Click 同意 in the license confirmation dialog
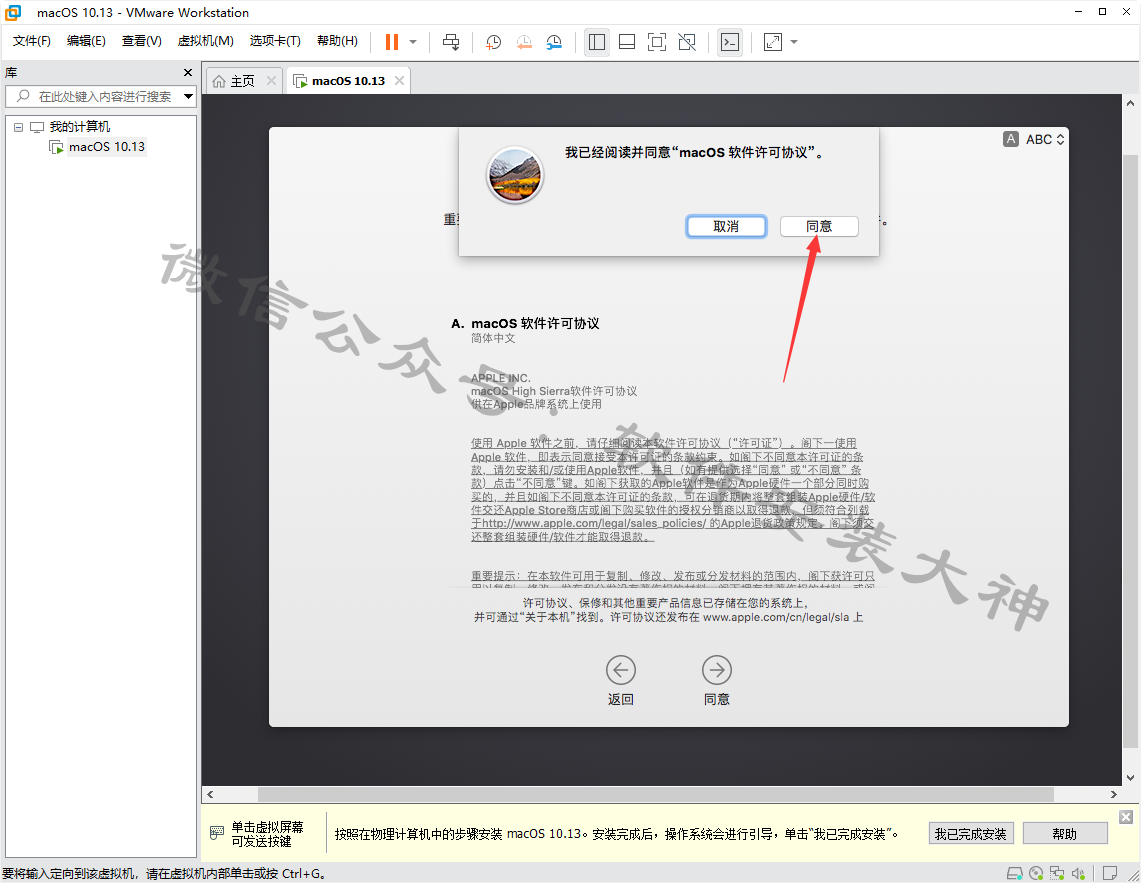Screen dimensions: 1141x883 pos(819,226)
